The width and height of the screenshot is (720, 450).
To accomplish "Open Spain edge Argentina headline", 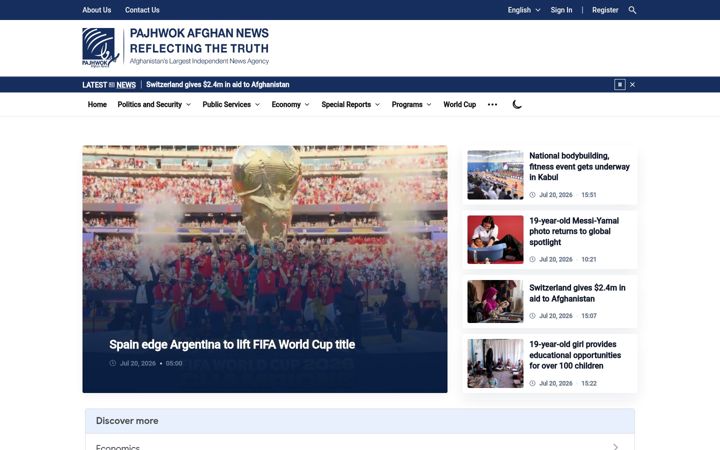I will pyautogui.click(x=232, y=344).
